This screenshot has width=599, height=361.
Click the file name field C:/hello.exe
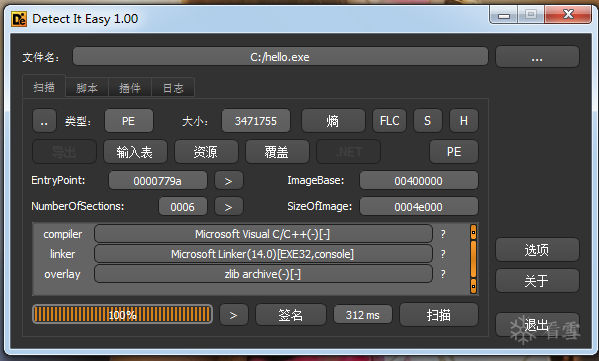click(x=280, y=57)
